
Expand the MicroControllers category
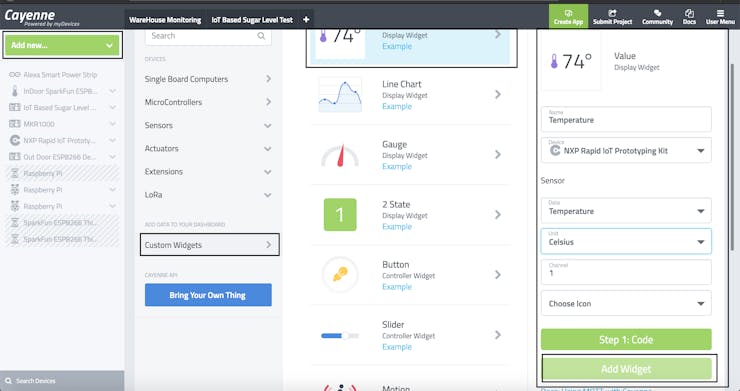click(208, 102)
